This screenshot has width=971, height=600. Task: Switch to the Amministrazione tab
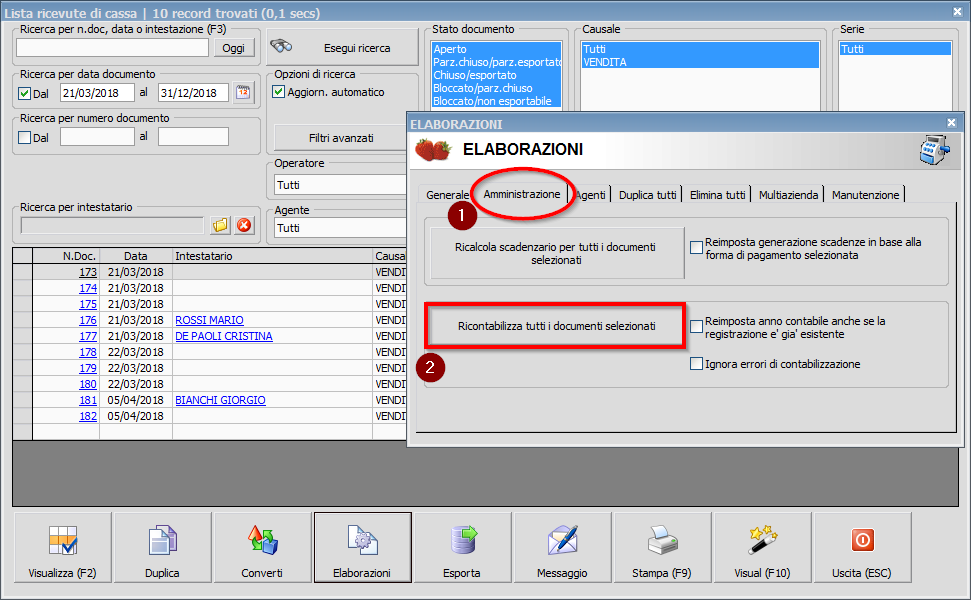[x=521, y=194]
